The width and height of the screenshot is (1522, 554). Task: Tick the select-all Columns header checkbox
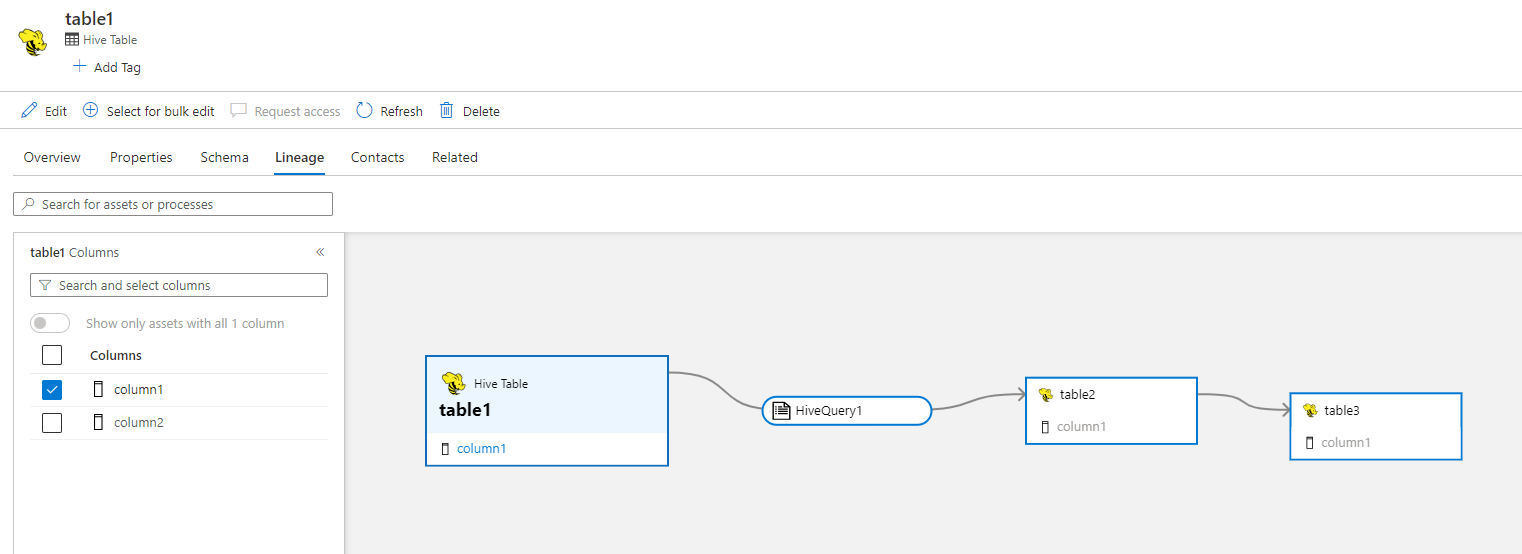click(x=52, y=355)
